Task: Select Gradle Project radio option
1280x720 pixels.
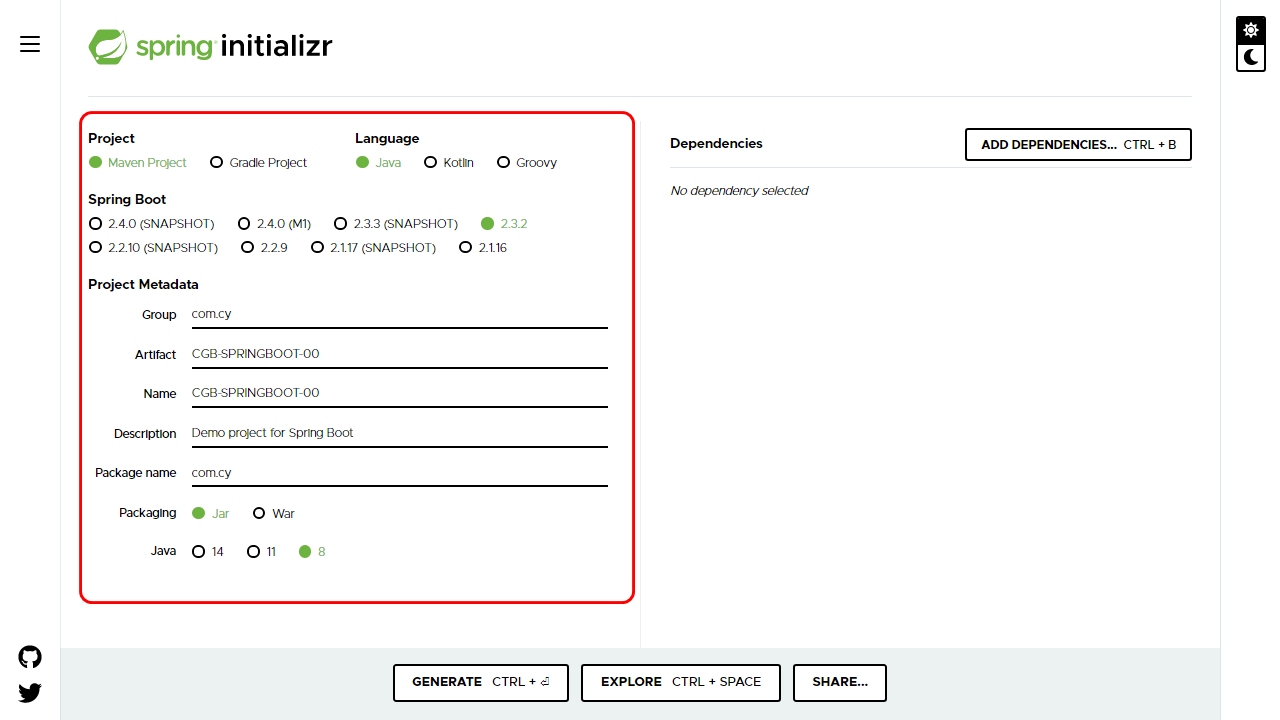Action: click(259, 162)
